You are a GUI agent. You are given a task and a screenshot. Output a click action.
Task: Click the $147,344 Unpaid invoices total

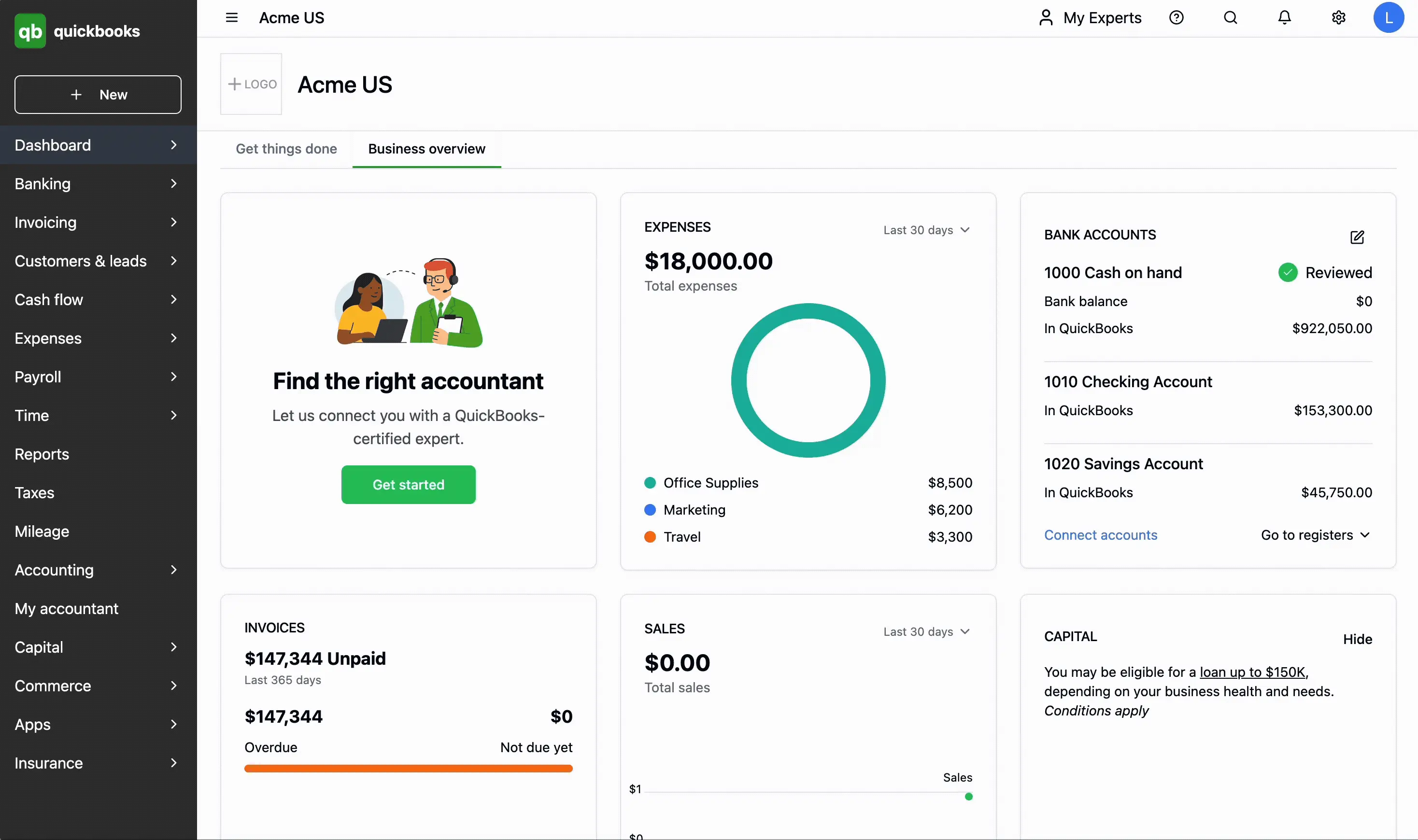point(315,658)
